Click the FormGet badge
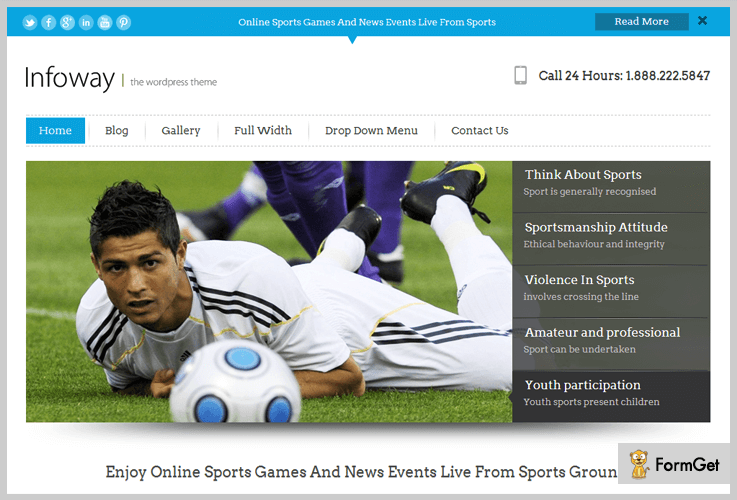The height and width of the screenshot is (500, 737). tap(674, 464)
